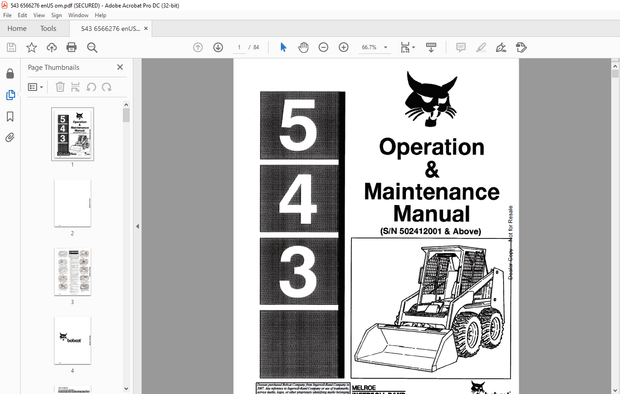620x394 pixels.
Task: Select page 1 thumbnail
Action: click(x=72, y=134)
